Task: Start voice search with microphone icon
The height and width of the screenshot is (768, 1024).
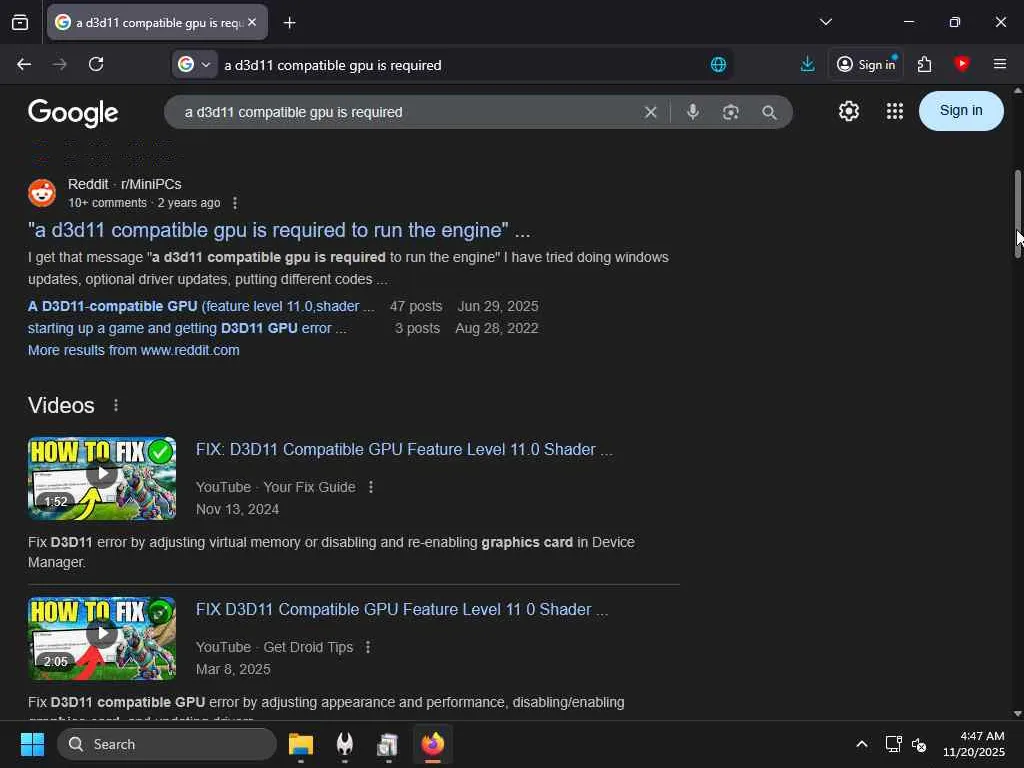Action: pyautogui.click(x=693, y=112)
